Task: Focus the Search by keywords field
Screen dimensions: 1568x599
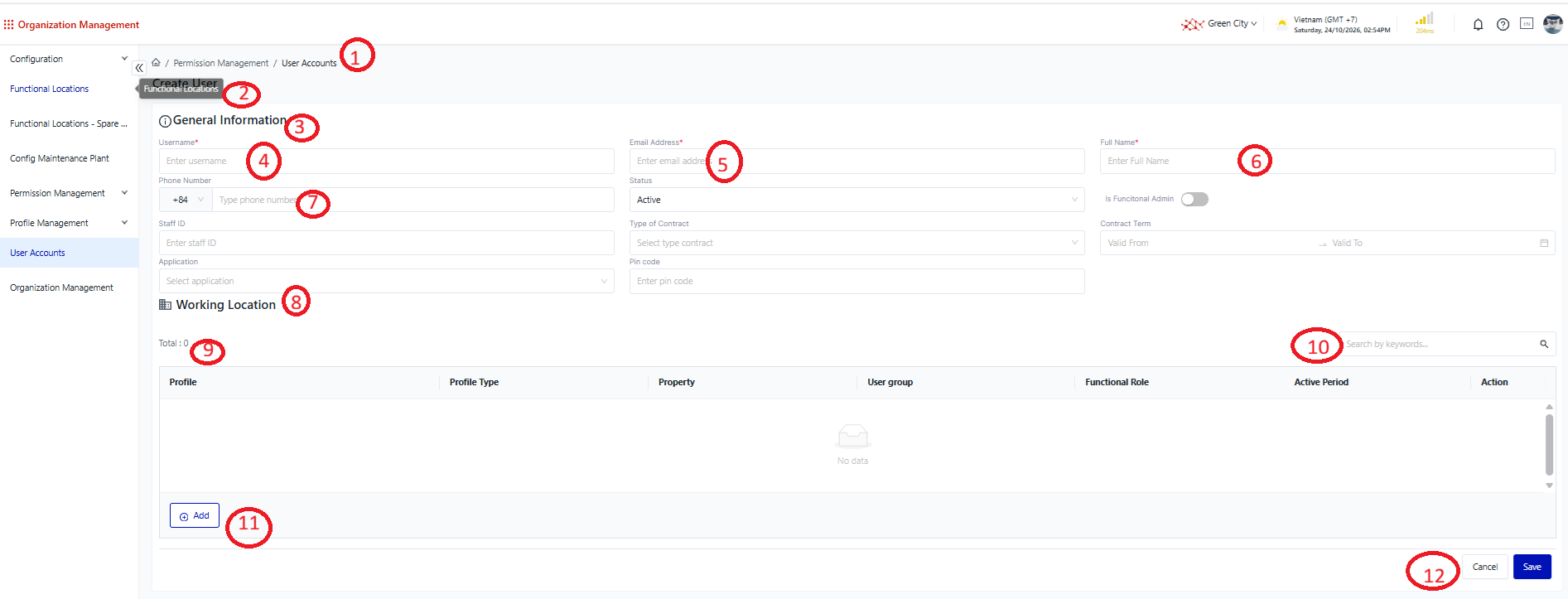Action: 1440,344
